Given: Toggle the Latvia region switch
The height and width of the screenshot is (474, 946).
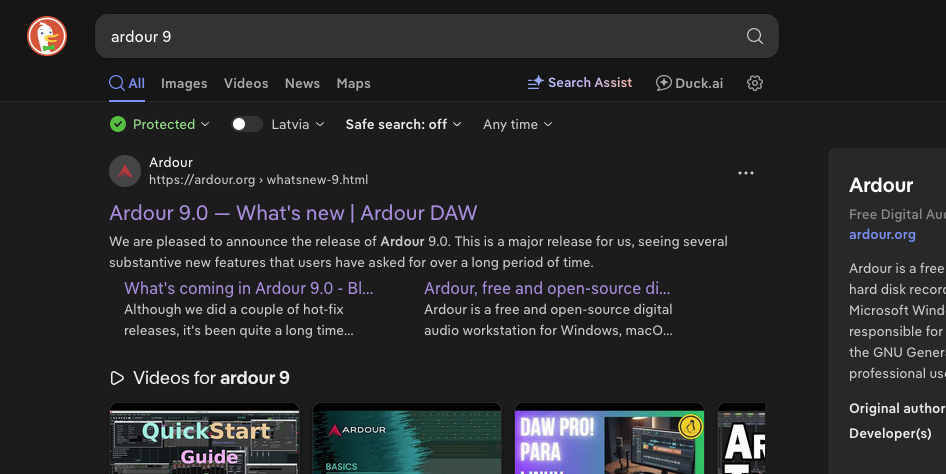Looking at the screenshot, I should [246, 124].
